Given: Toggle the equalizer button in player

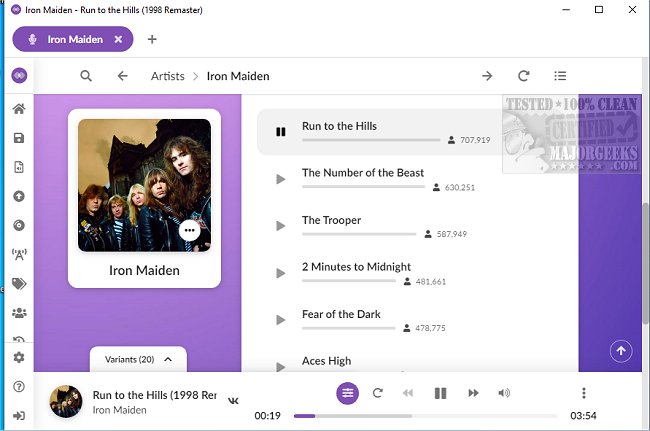Looking at the screenshot, I should [347, 393].
